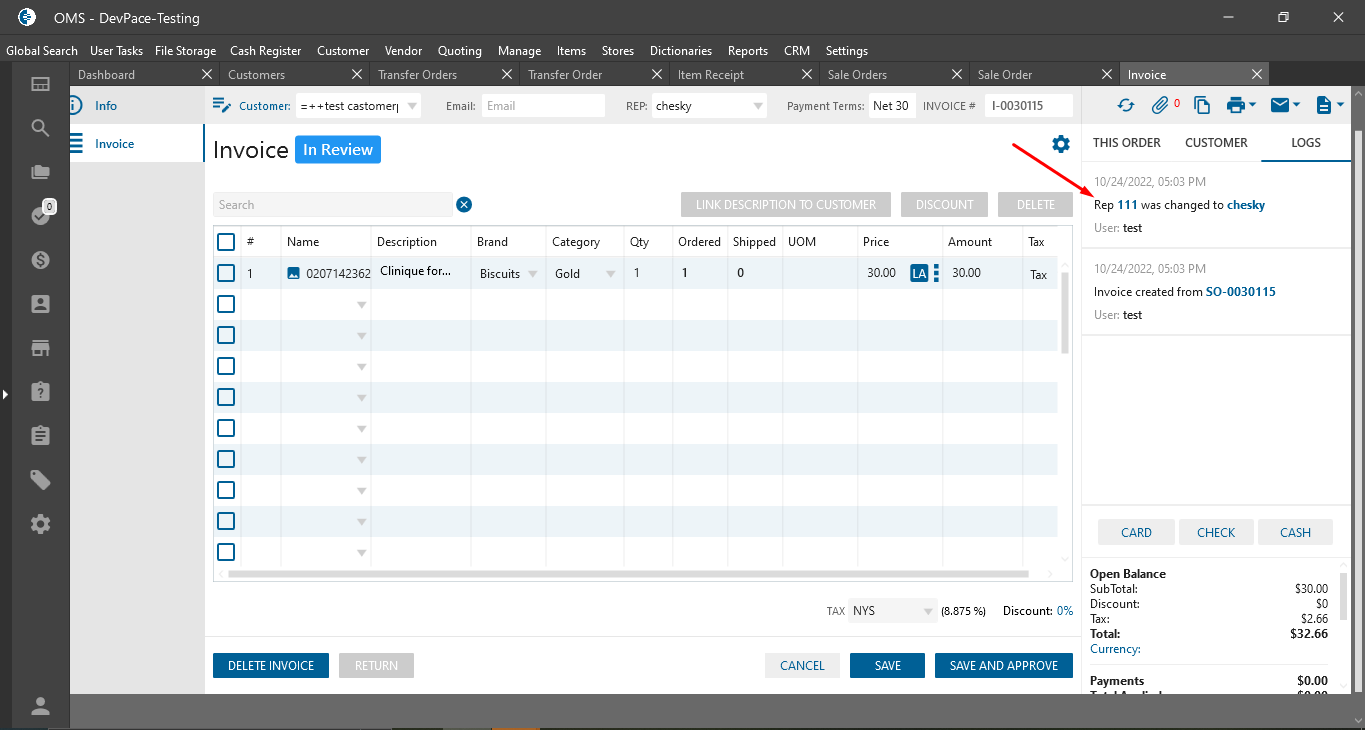Click the dollar sign sidebar icon
The width and height of the screenshot is (1365, 730).
pyautogui.click(x=40, y=260)
